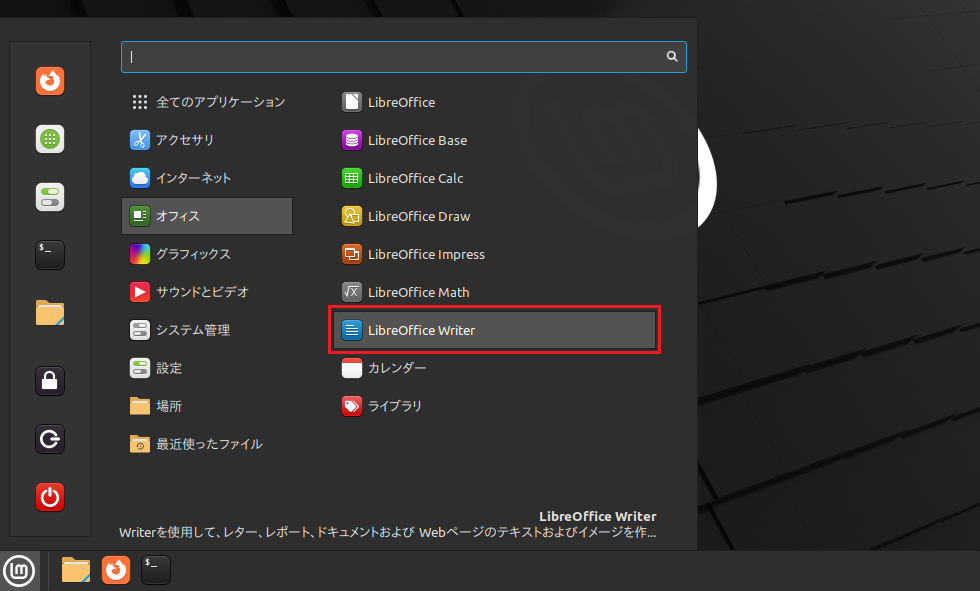
Task: Select アクセサリ category
Action: [207, 140]
